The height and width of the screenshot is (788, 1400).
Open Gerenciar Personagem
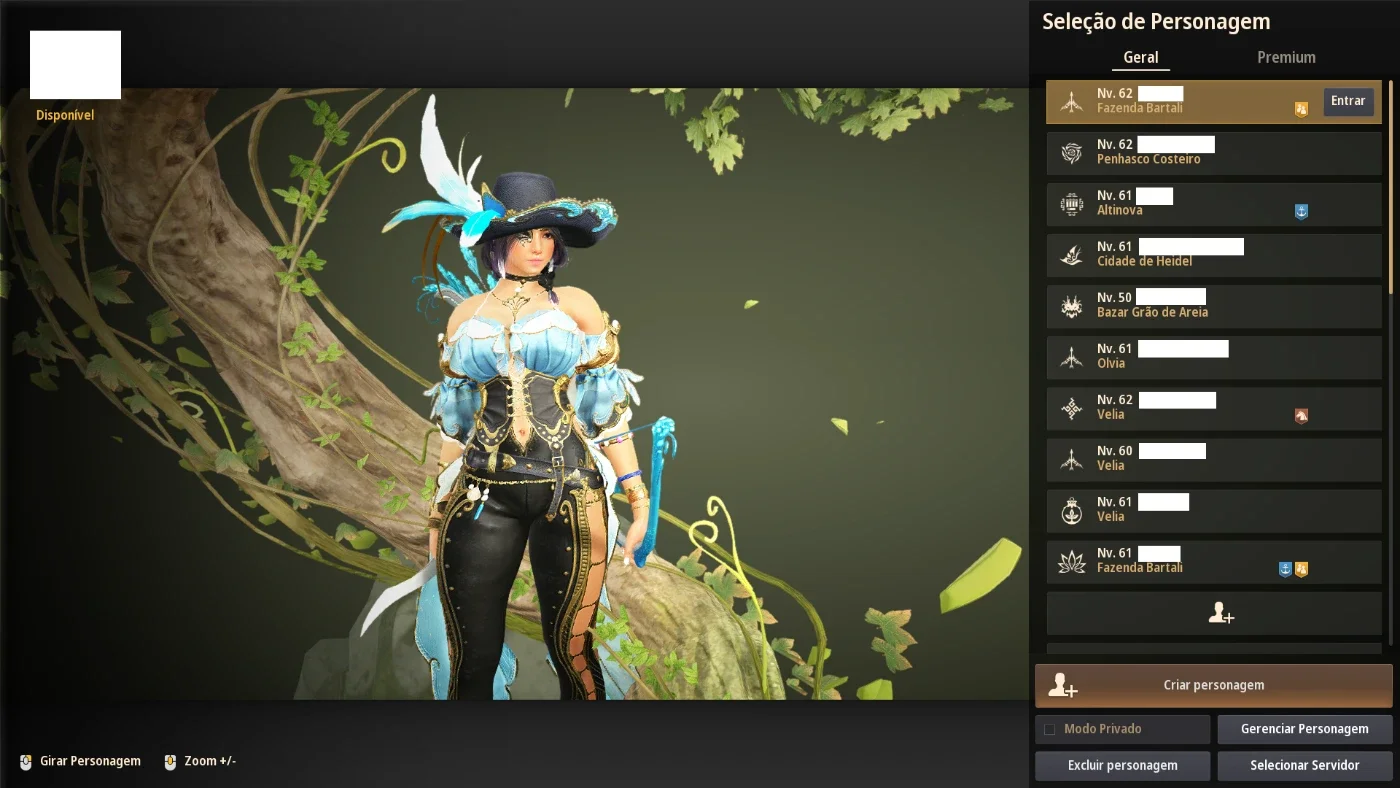[x=1305, y=729]
